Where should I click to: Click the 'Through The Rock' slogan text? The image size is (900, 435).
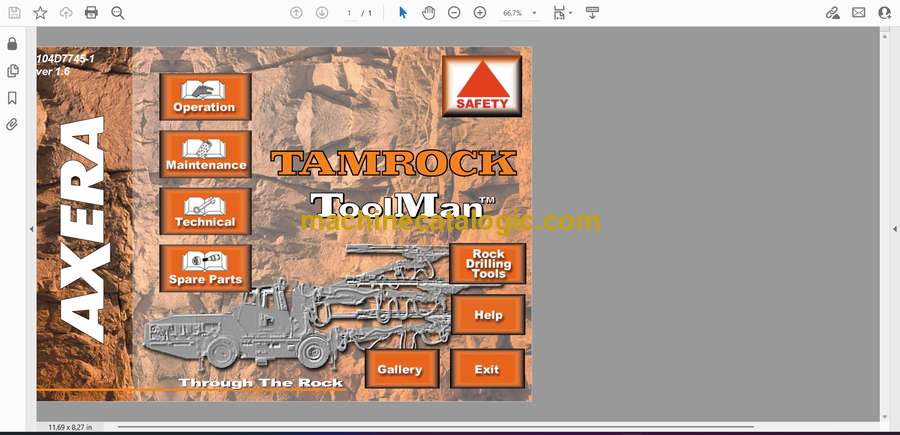coord(261,383)
